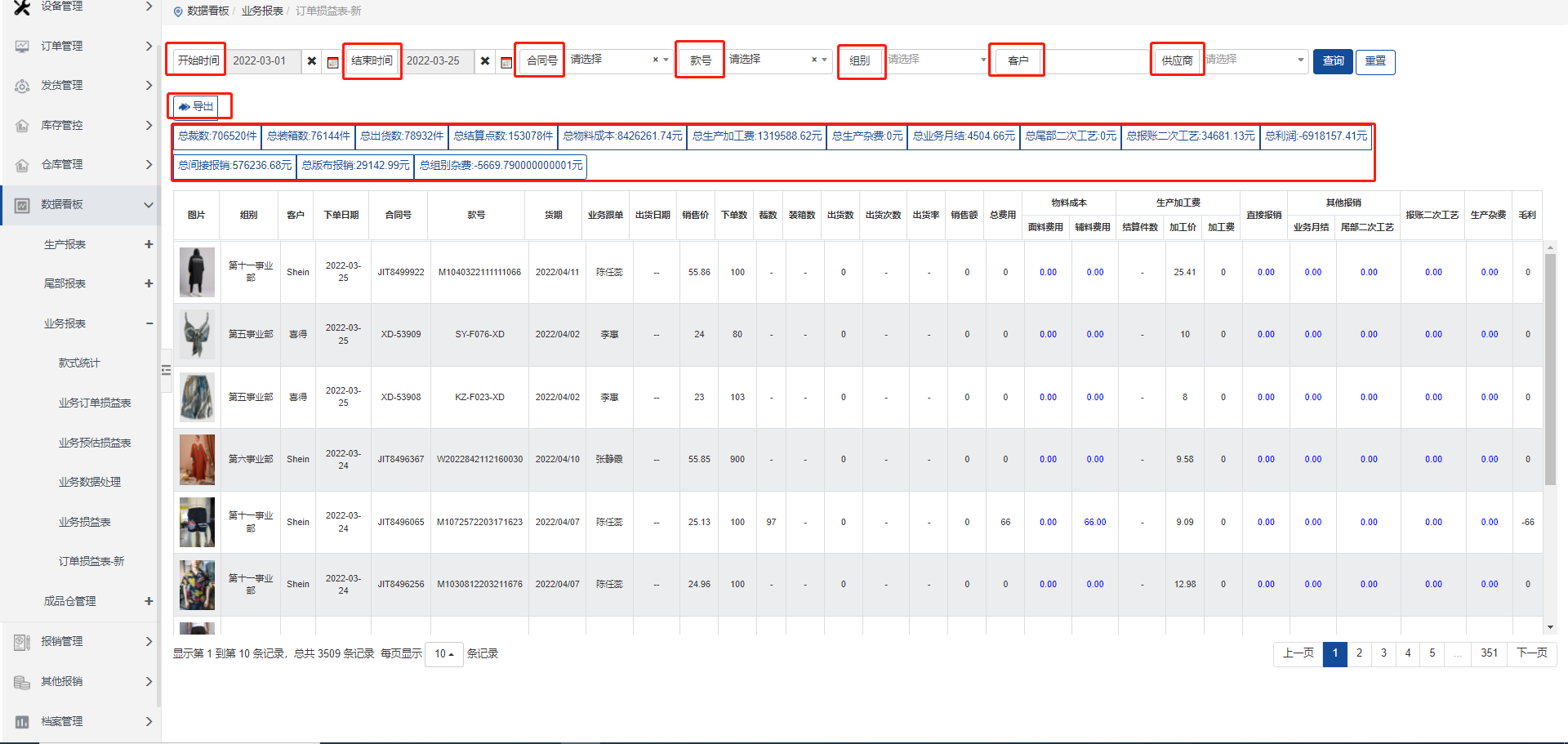Image resolution: width=1568 pixels, height=744 pixels.
Task: Open the start date calendar picker icon
Action: (332, 62)
